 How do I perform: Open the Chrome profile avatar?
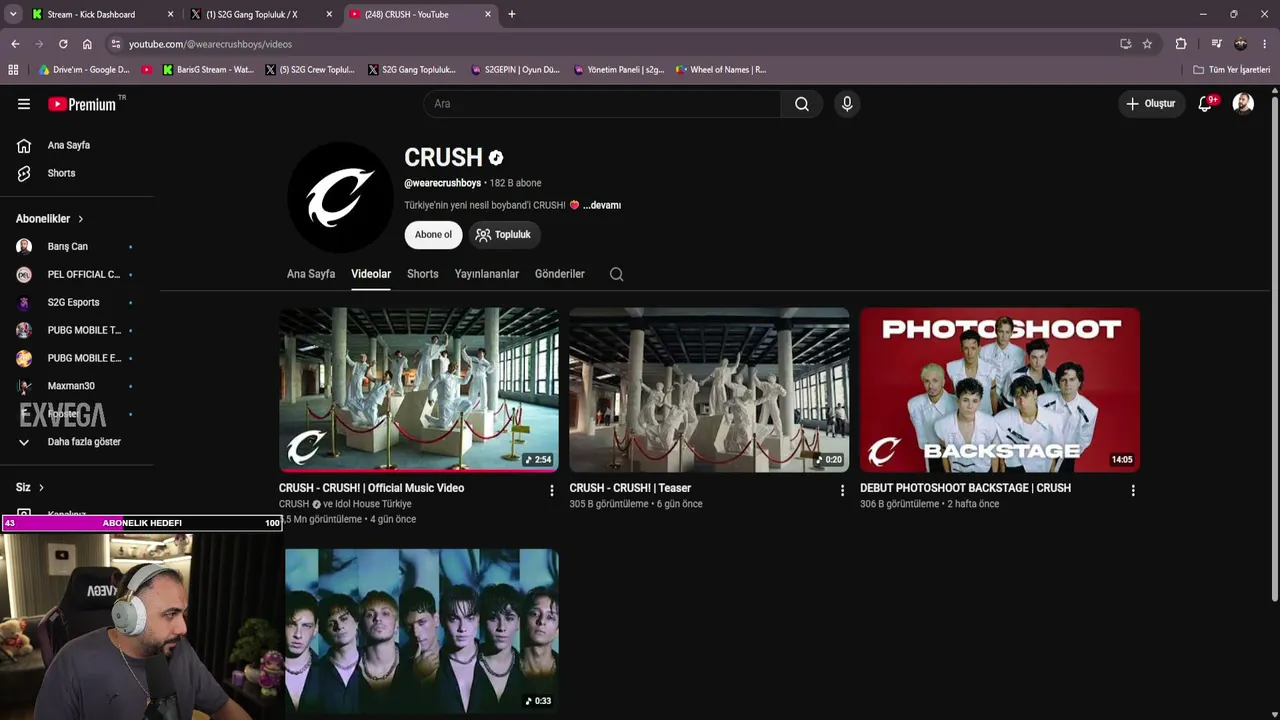click(1241, 44)
